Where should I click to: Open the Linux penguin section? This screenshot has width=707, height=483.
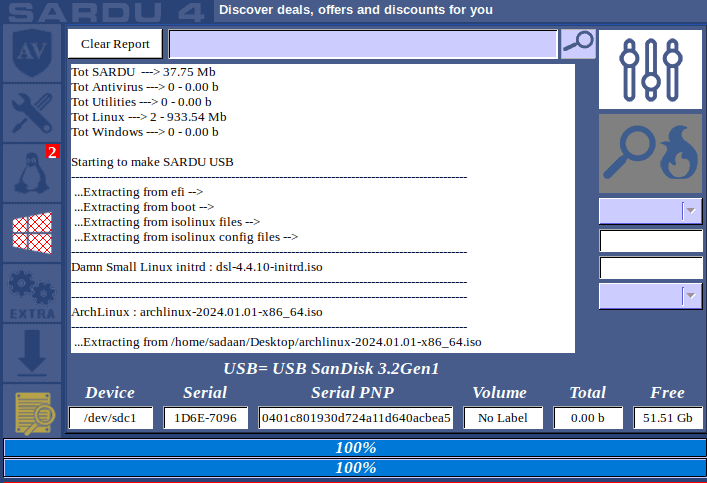tap(32, 173)
